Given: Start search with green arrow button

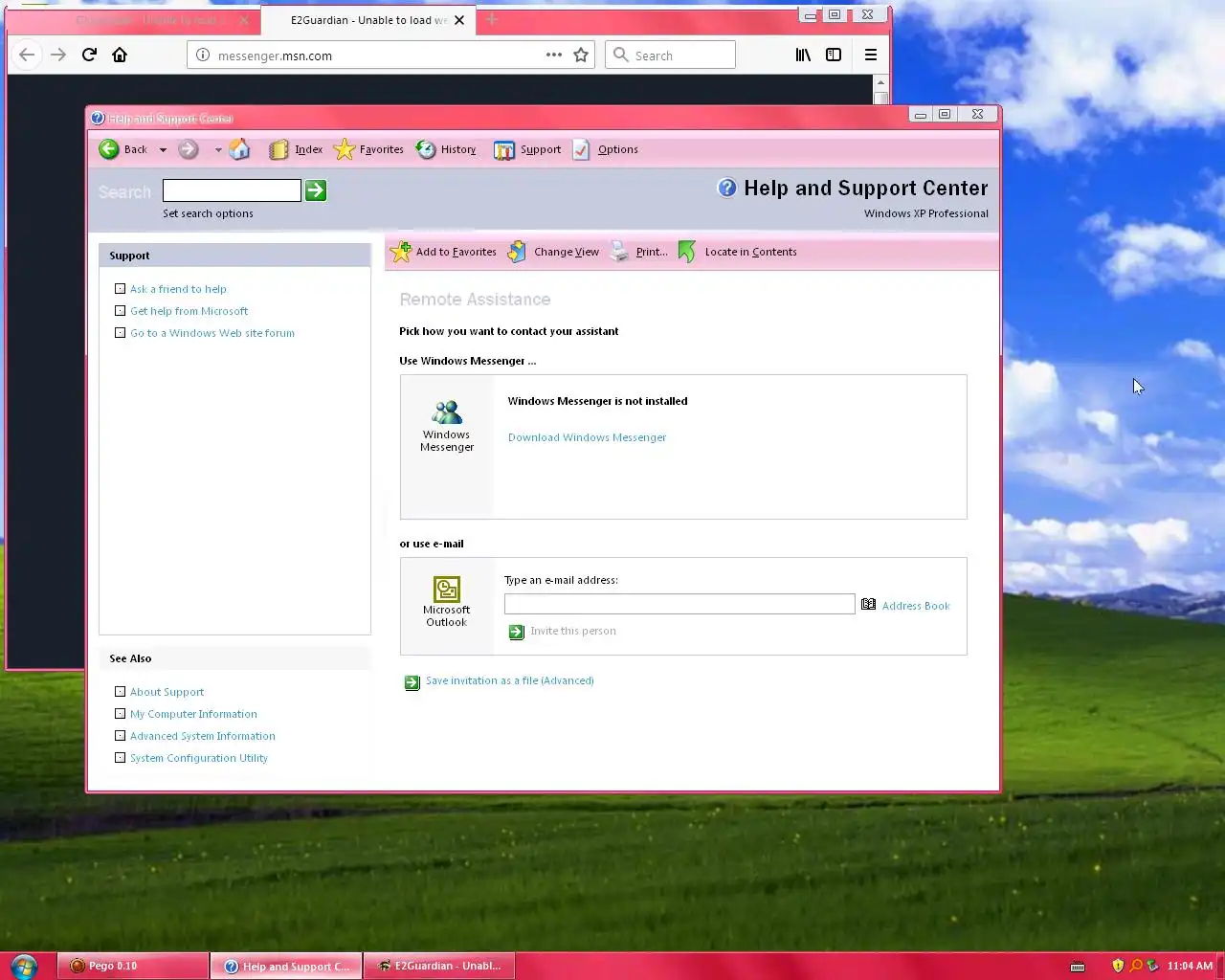Looking at the screenshot, I should [x=316, y=190].
